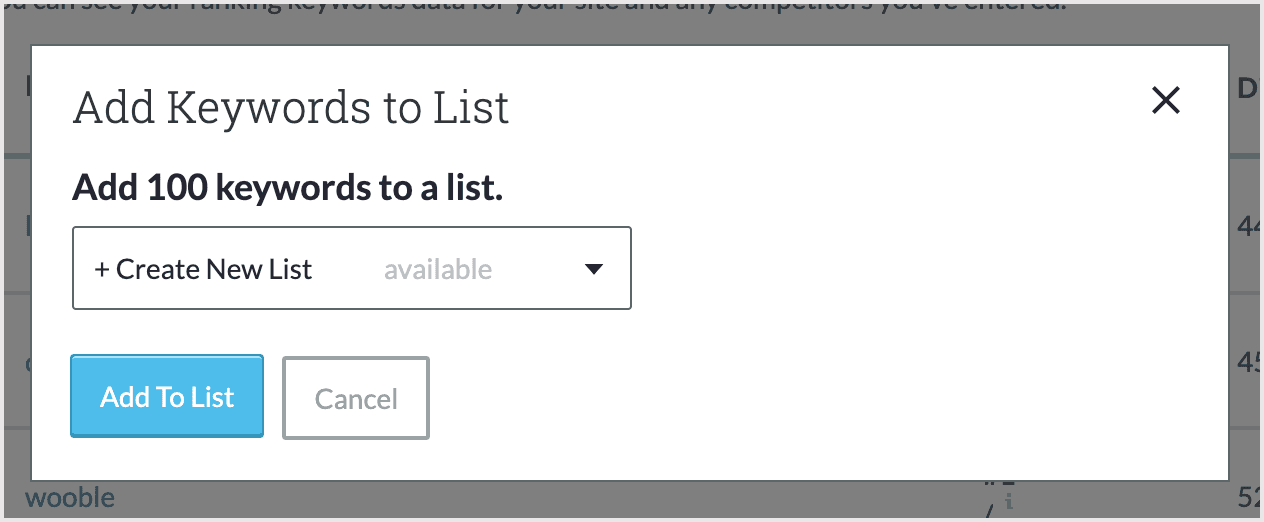Click the 52 value in the wooble row

1248,497
